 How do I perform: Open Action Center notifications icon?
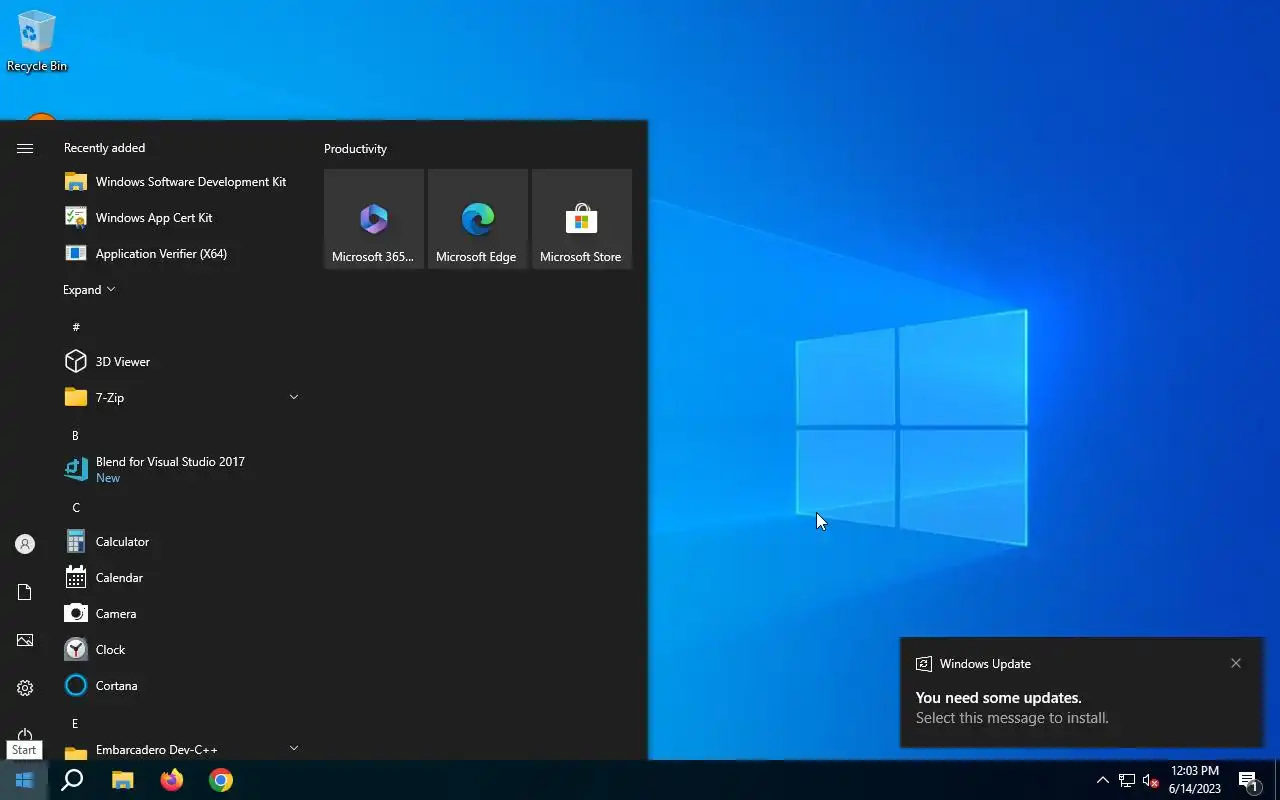tap(1248, 780)
